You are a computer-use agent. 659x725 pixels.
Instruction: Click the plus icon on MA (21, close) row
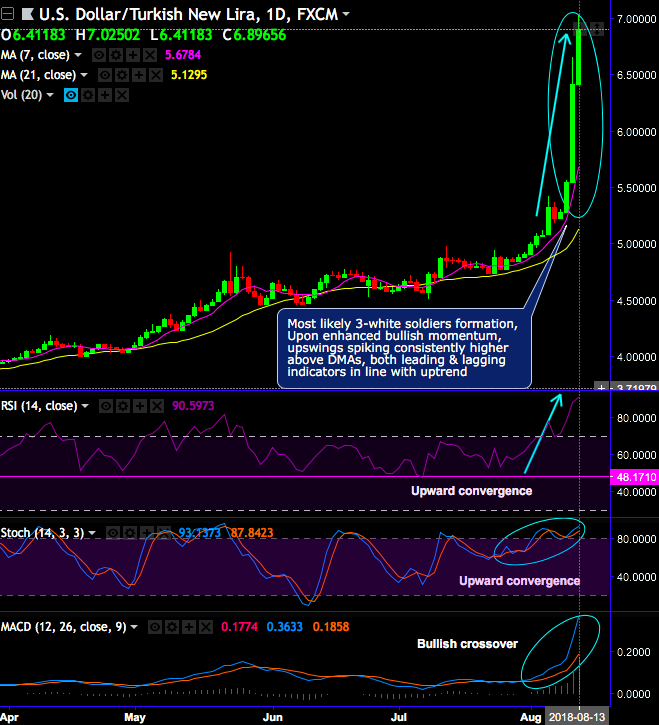pos(139,75)
